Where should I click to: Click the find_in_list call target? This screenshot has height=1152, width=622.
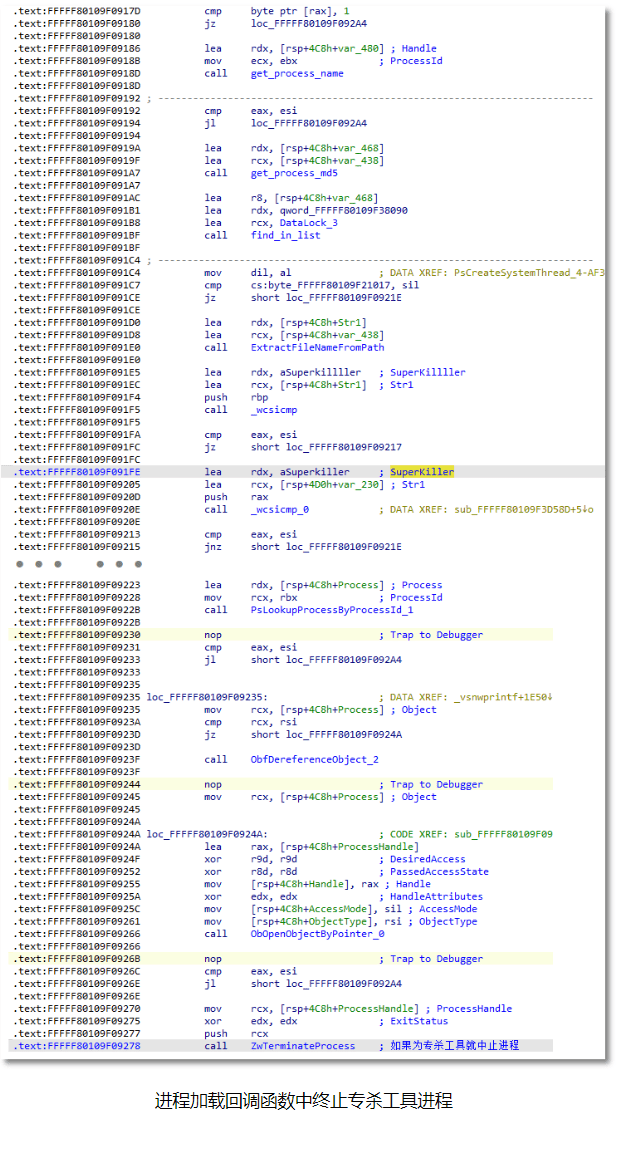[x=285, y=236]
